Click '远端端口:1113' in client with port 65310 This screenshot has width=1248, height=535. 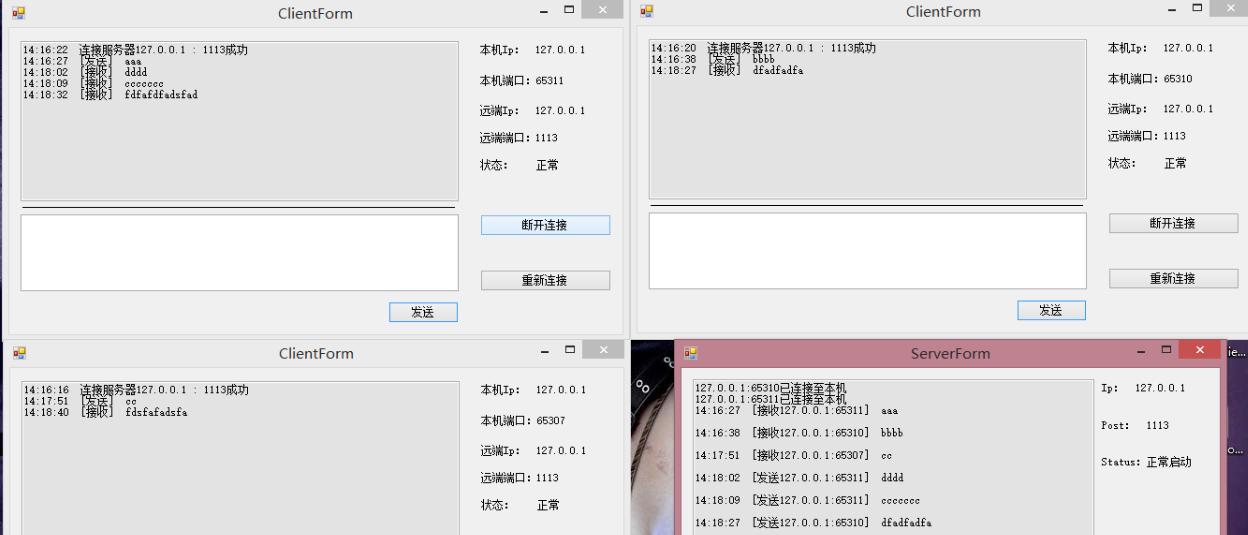pyautogui.click(x=1147, y=136)
